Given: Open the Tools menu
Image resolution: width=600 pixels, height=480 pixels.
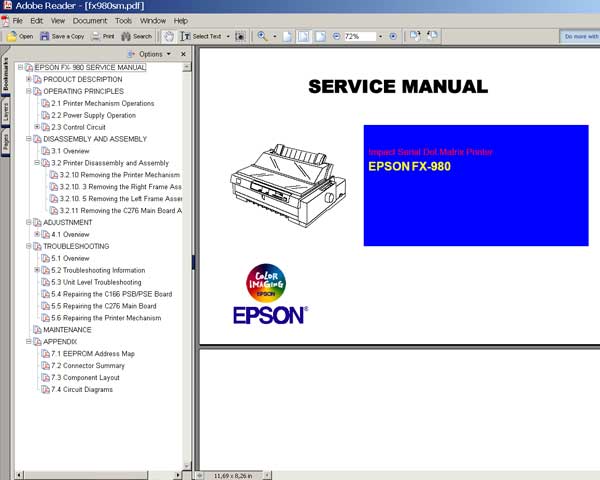Looking at the screenshot, I should pyautogui.click(x=124, y=21).
